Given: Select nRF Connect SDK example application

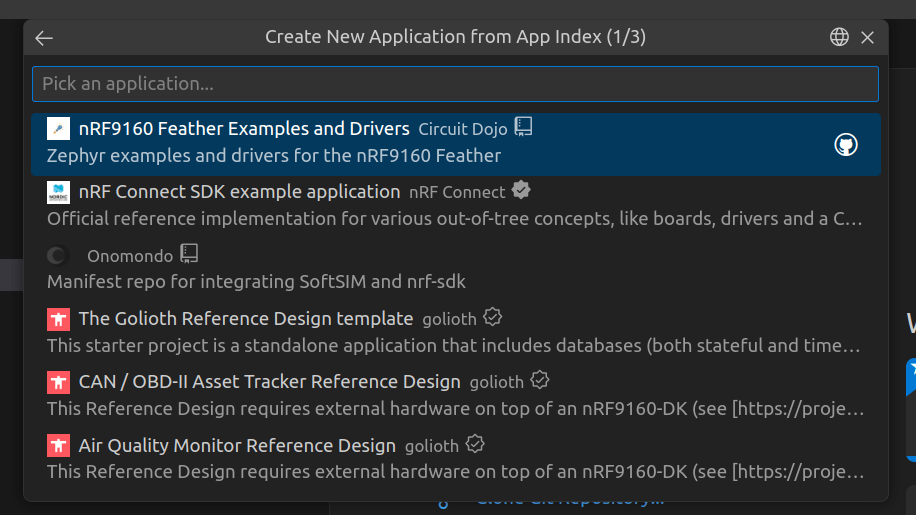Looking at the screenshot, I should pyautogui.click(x=456, y=207).
